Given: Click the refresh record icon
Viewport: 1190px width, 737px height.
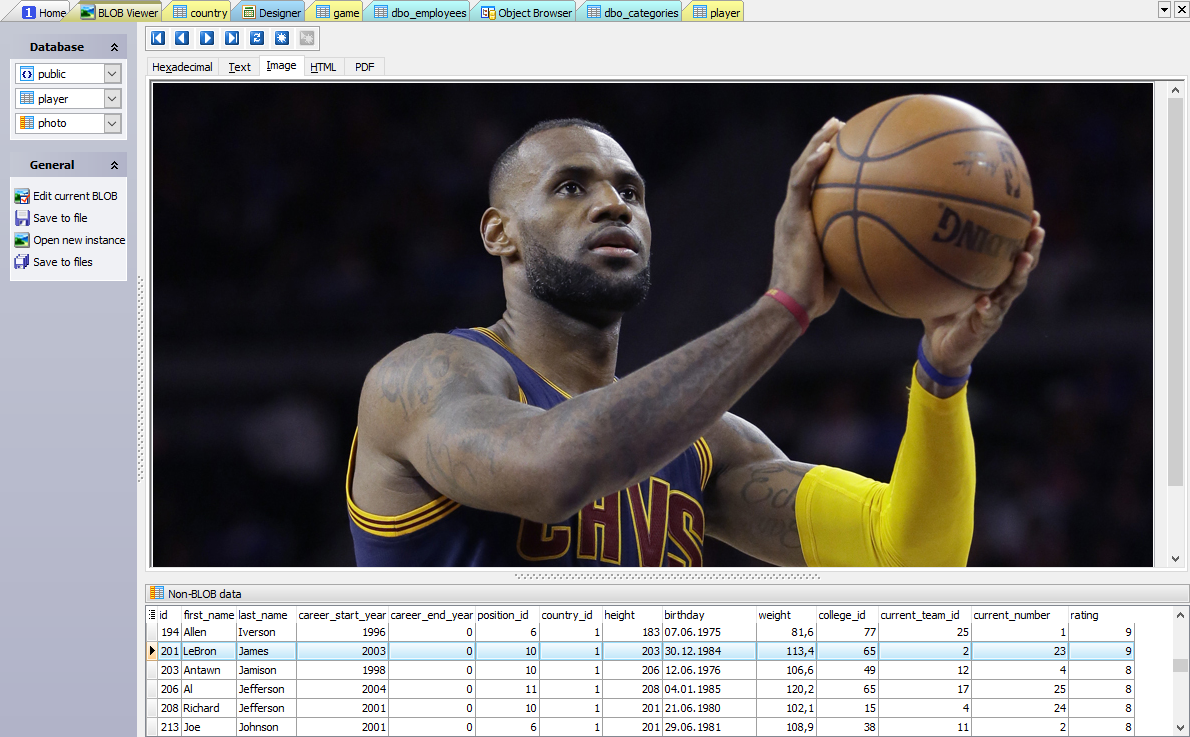Looking at the screenshot, I should point(258,38).
